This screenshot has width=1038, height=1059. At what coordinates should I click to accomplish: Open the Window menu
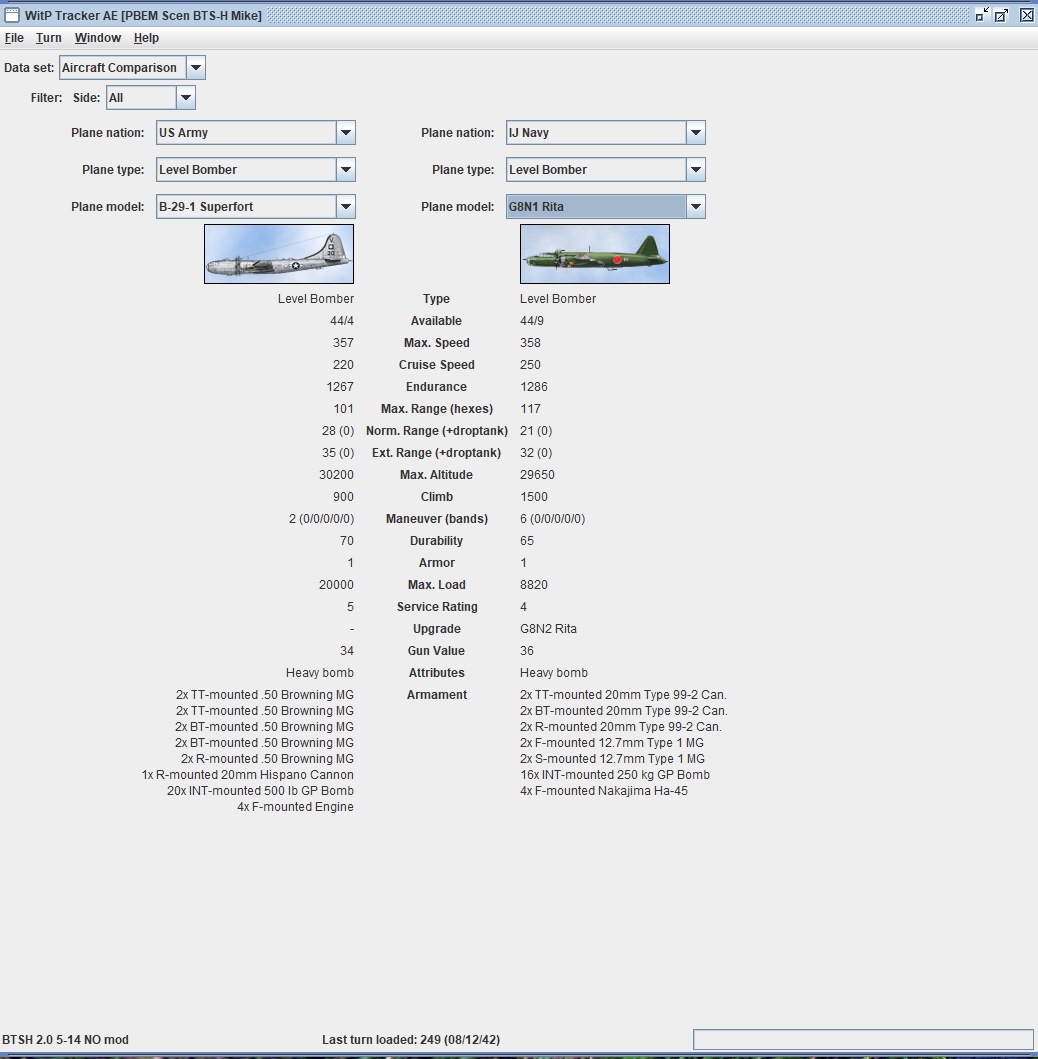[x=98, y=38]
